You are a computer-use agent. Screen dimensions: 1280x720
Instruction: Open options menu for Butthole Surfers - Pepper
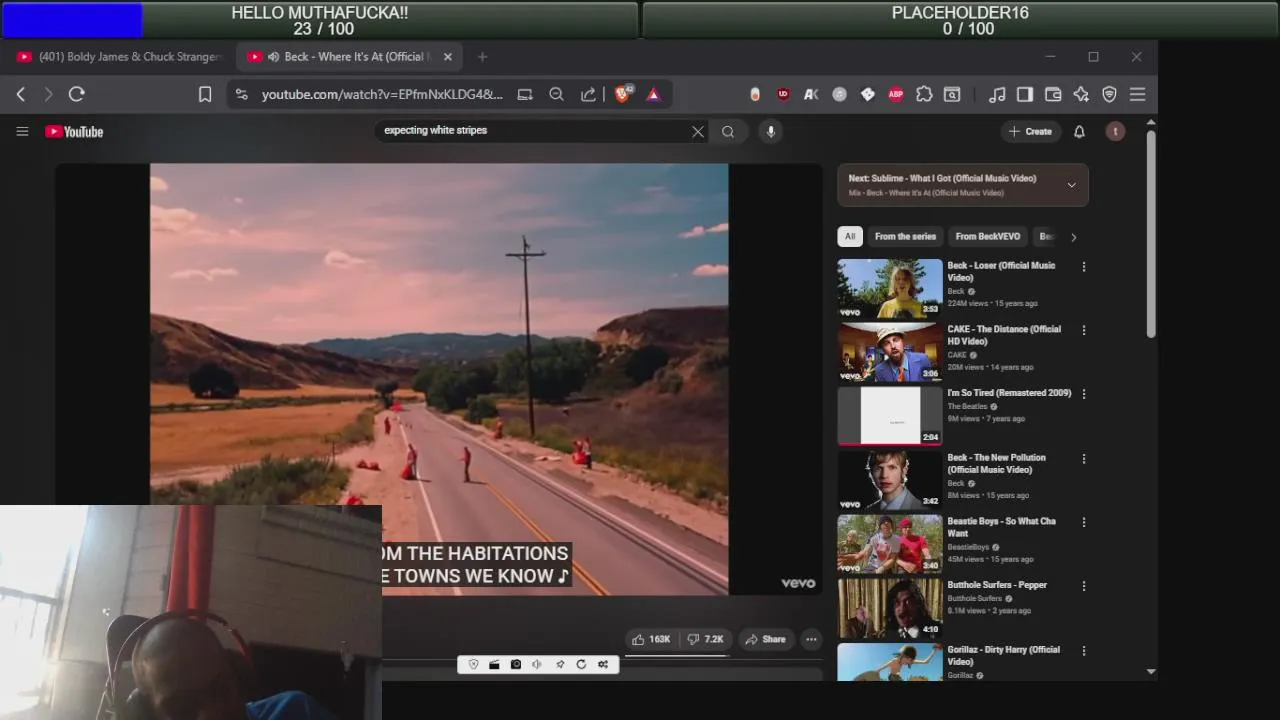(x=1083, y=586)
